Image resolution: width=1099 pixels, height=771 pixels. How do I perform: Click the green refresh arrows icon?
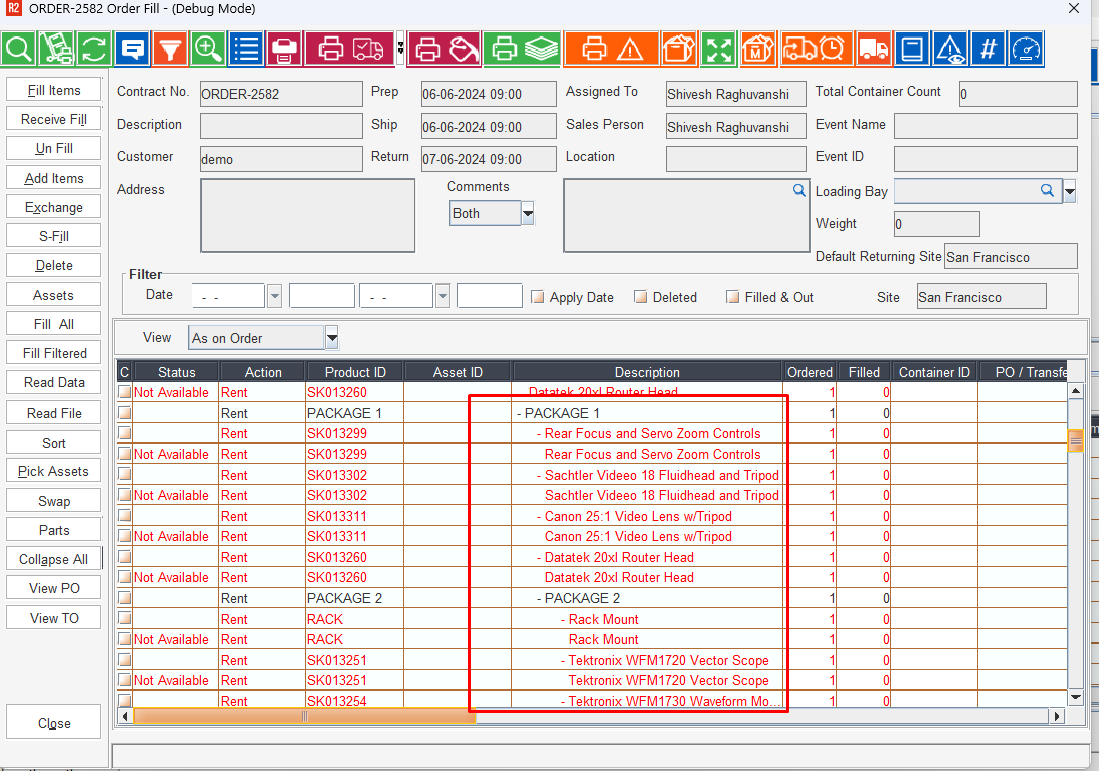[94, 48]
